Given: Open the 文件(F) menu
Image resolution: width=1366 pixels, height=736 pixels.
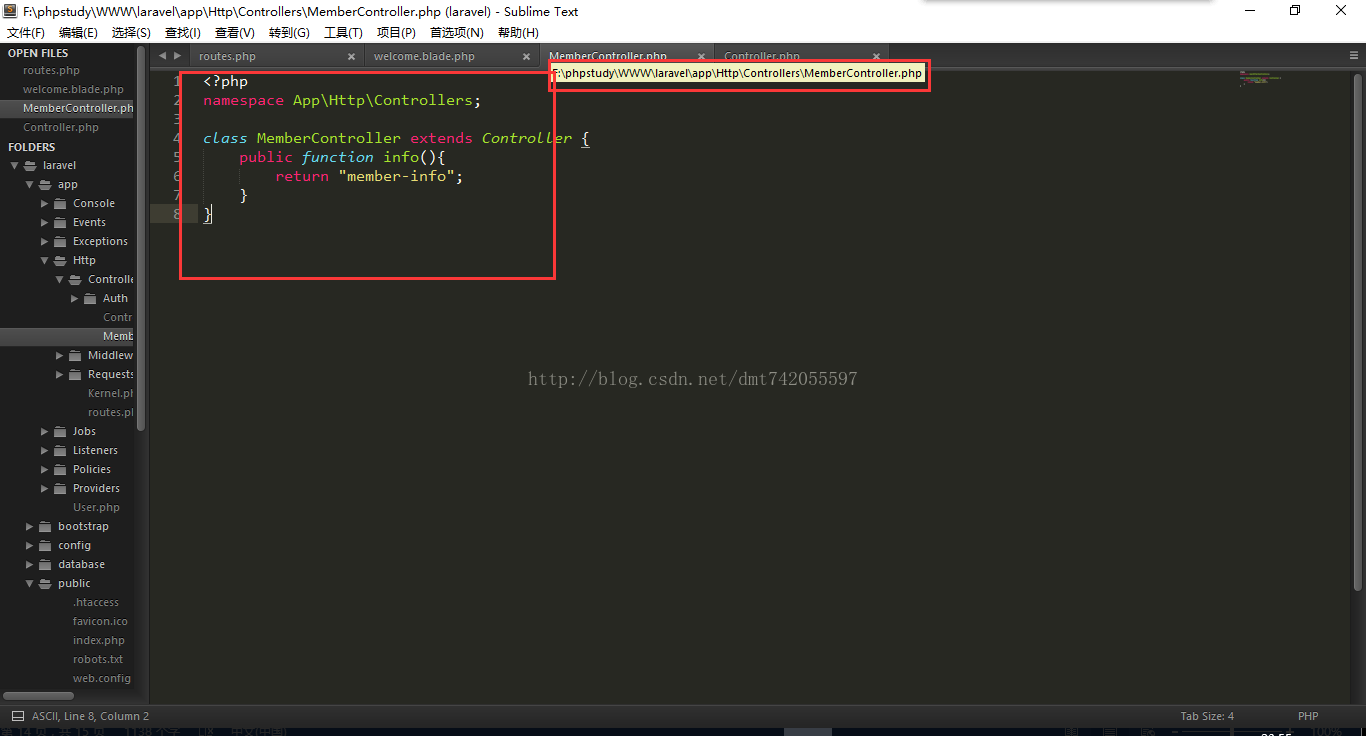Looking at the screenshot, I should [x=26, y=33].
